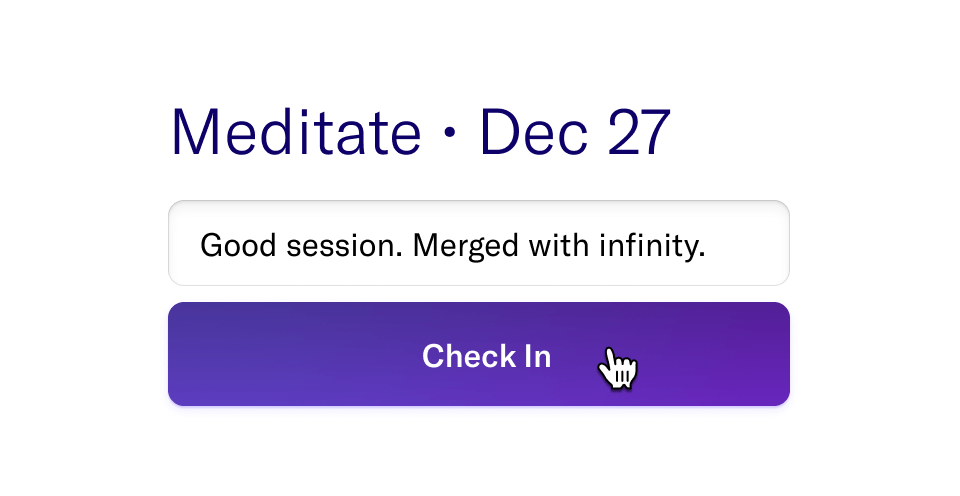This screenshot has height=496, width=960.
Task: Click the word 'Good' in note field
Action: click(238, 246)
